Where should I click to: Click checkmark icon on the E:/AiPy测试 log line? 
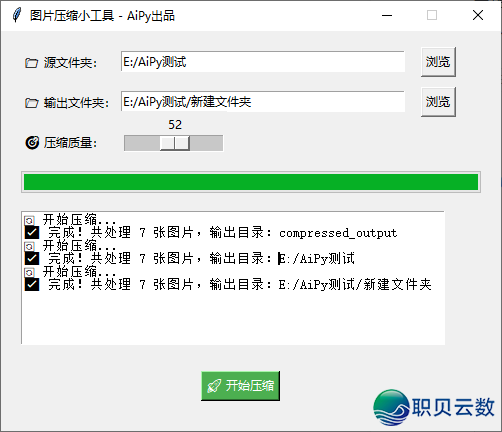[x=32, y=258]
